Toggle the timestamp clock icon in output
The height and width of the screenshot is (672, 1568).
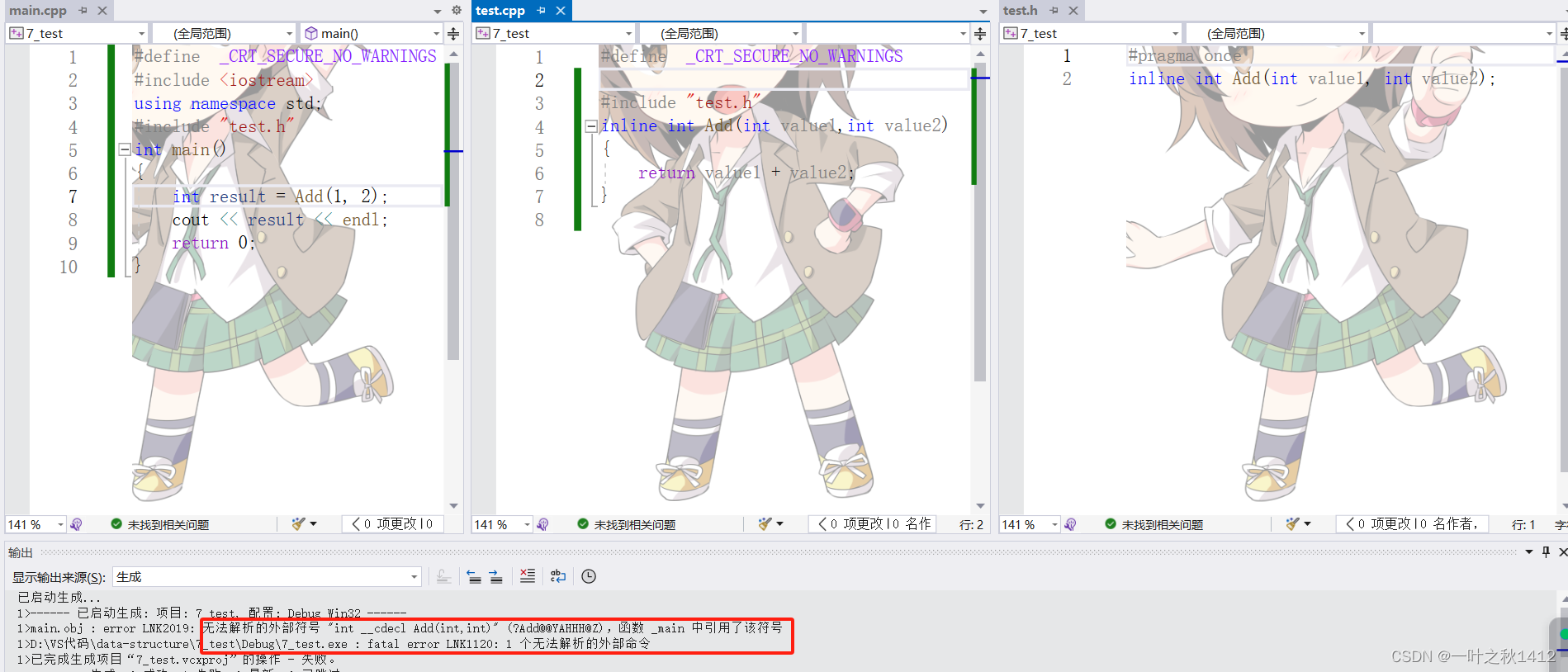[589, 576]
